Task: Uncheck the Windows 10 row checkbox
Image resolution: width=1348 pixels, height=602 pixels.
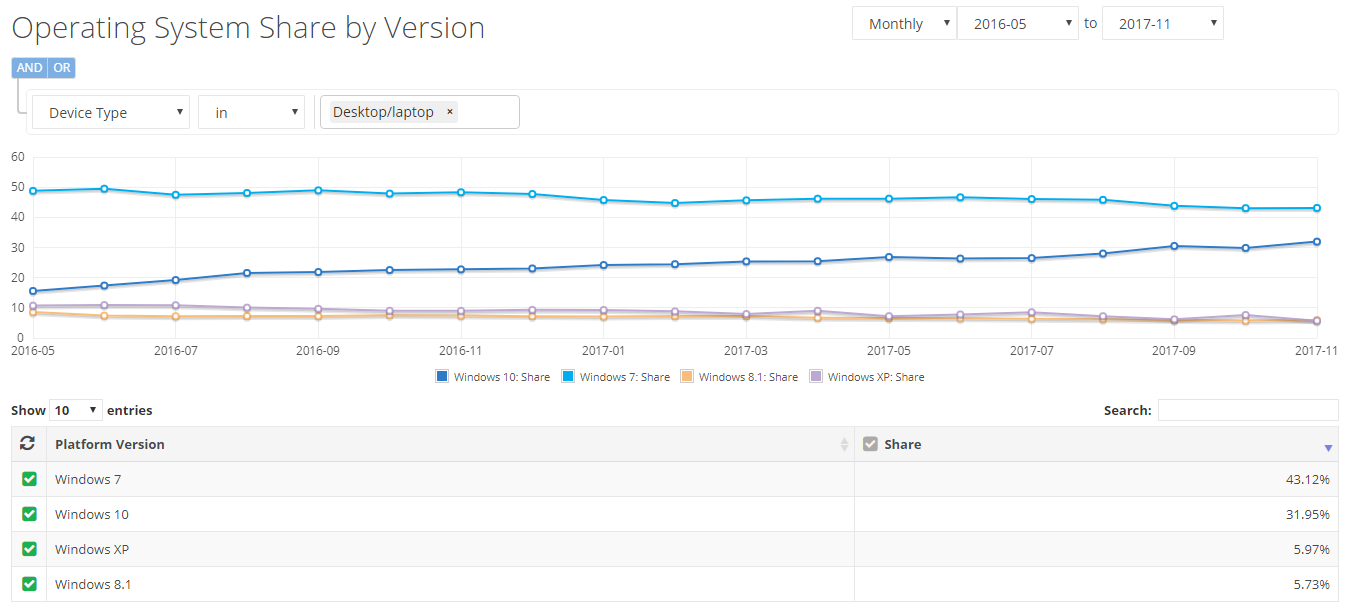Action: click(29, 514)
